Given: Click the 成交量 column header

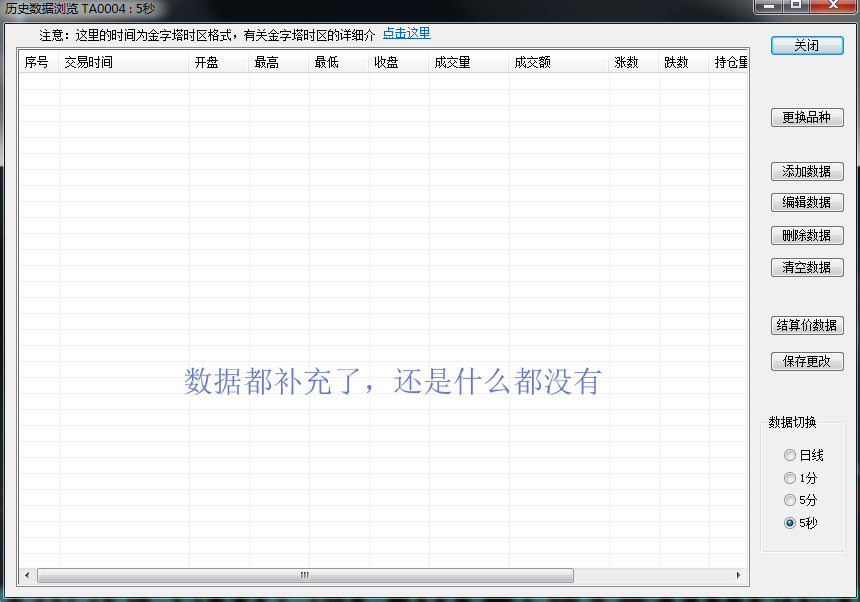Looking at the screenshot, I should (469, 63).
